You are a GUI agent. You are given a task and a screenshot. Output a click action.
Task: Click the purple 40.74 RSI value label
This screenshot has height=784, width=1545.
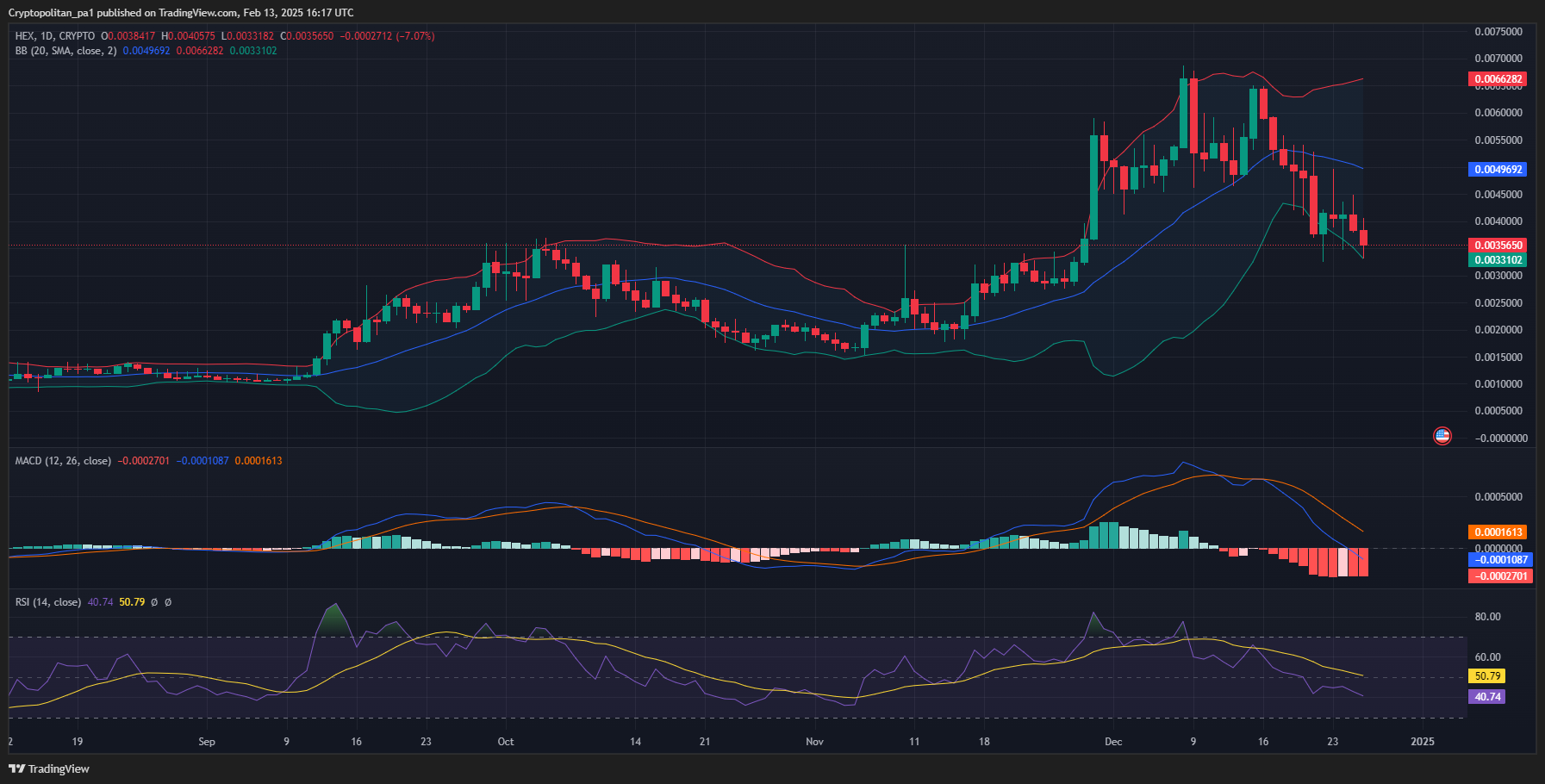1487,696
